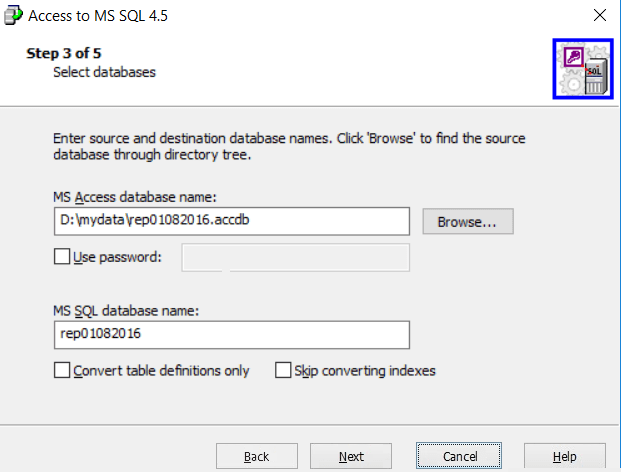
Task: Open Help for this step
Action: 564,456
